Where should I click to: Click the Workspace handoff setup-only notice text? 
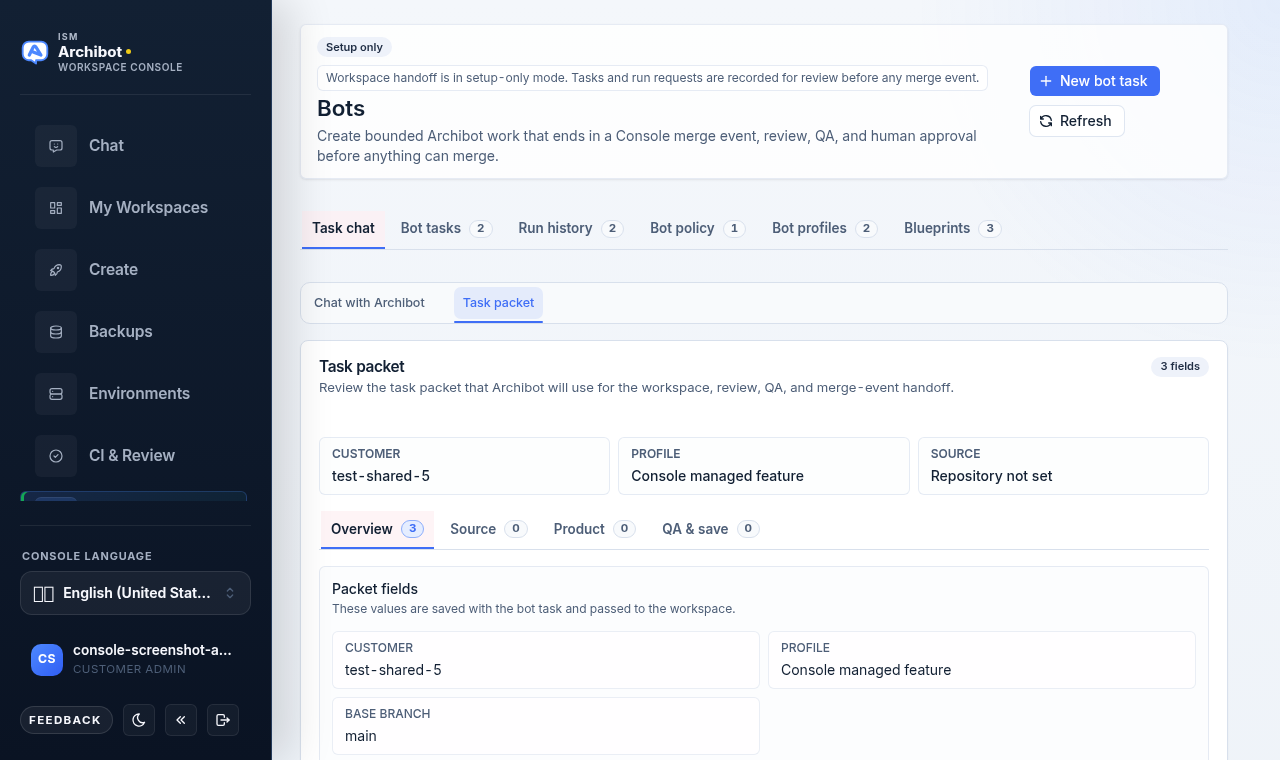pyautogui.click(x=652, y=78)
